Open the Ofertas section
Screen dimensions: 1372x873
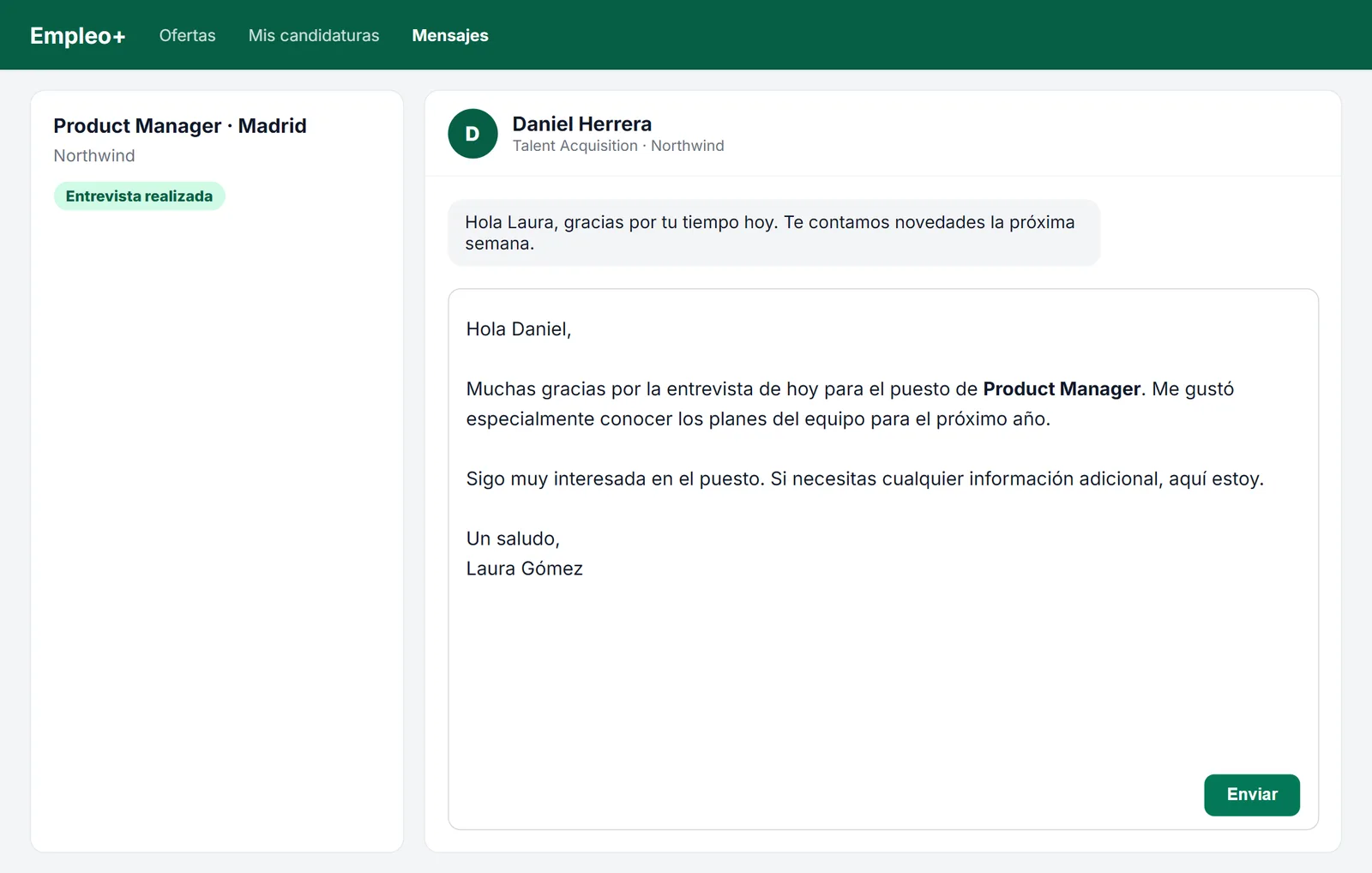click(187, 35)
